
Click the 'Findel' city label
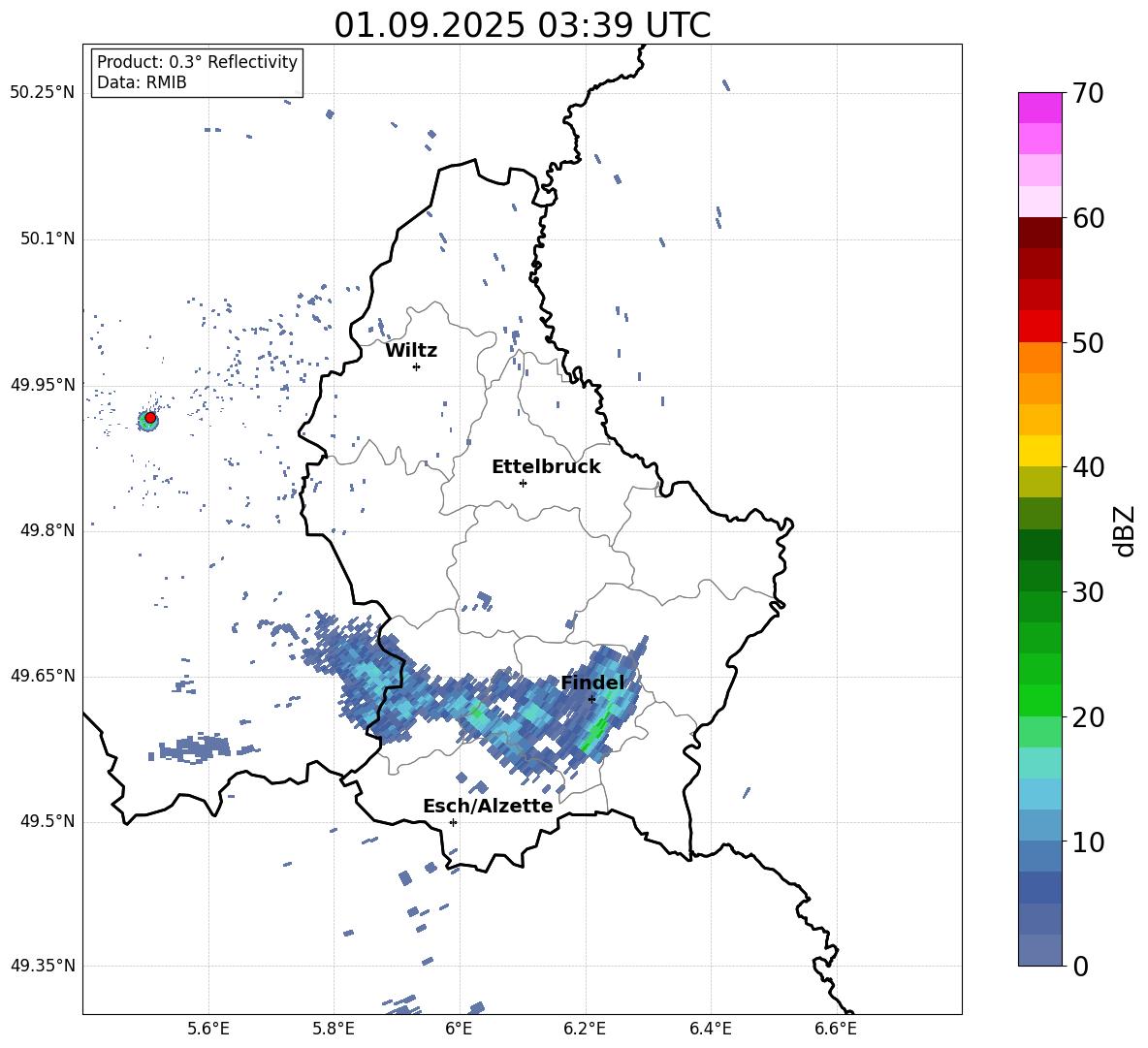pos(592,683)
